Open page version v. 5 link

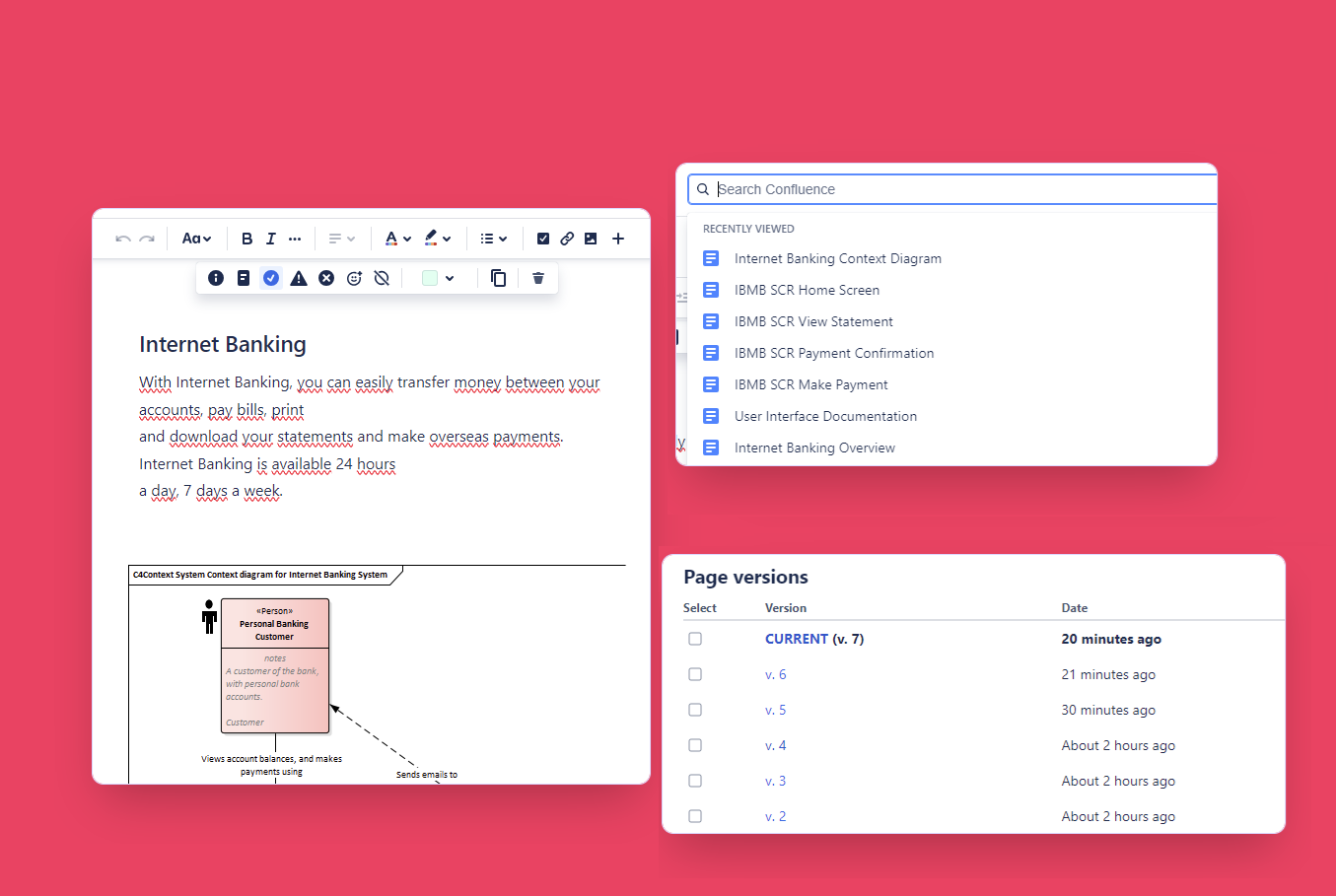[776, 710]
